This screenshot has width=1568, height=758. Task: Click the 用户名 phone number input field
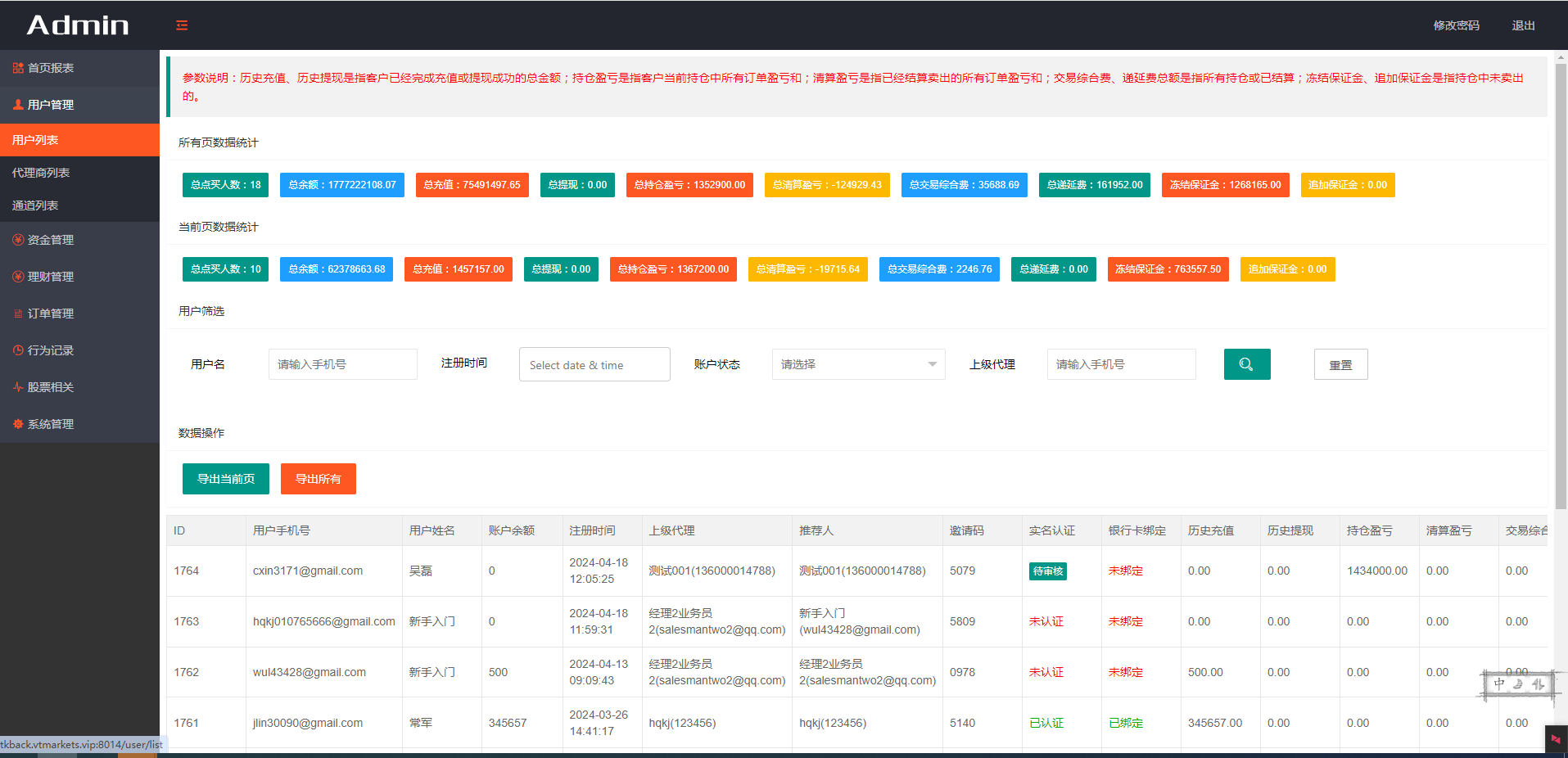point(342,364)
